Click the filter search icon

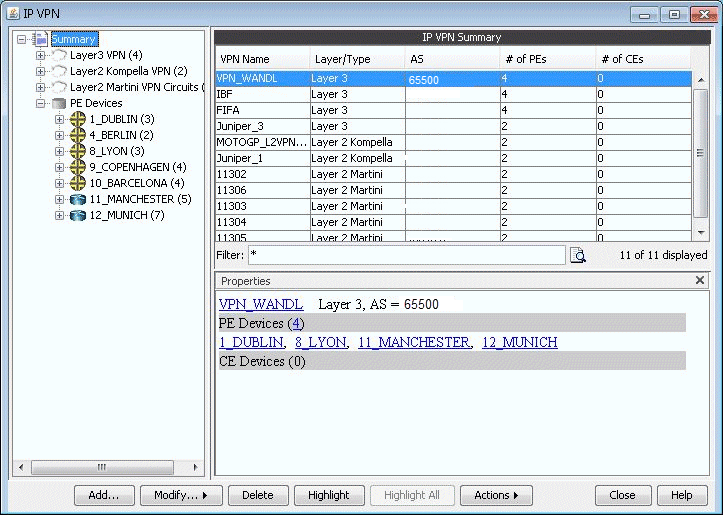[578, 256]
